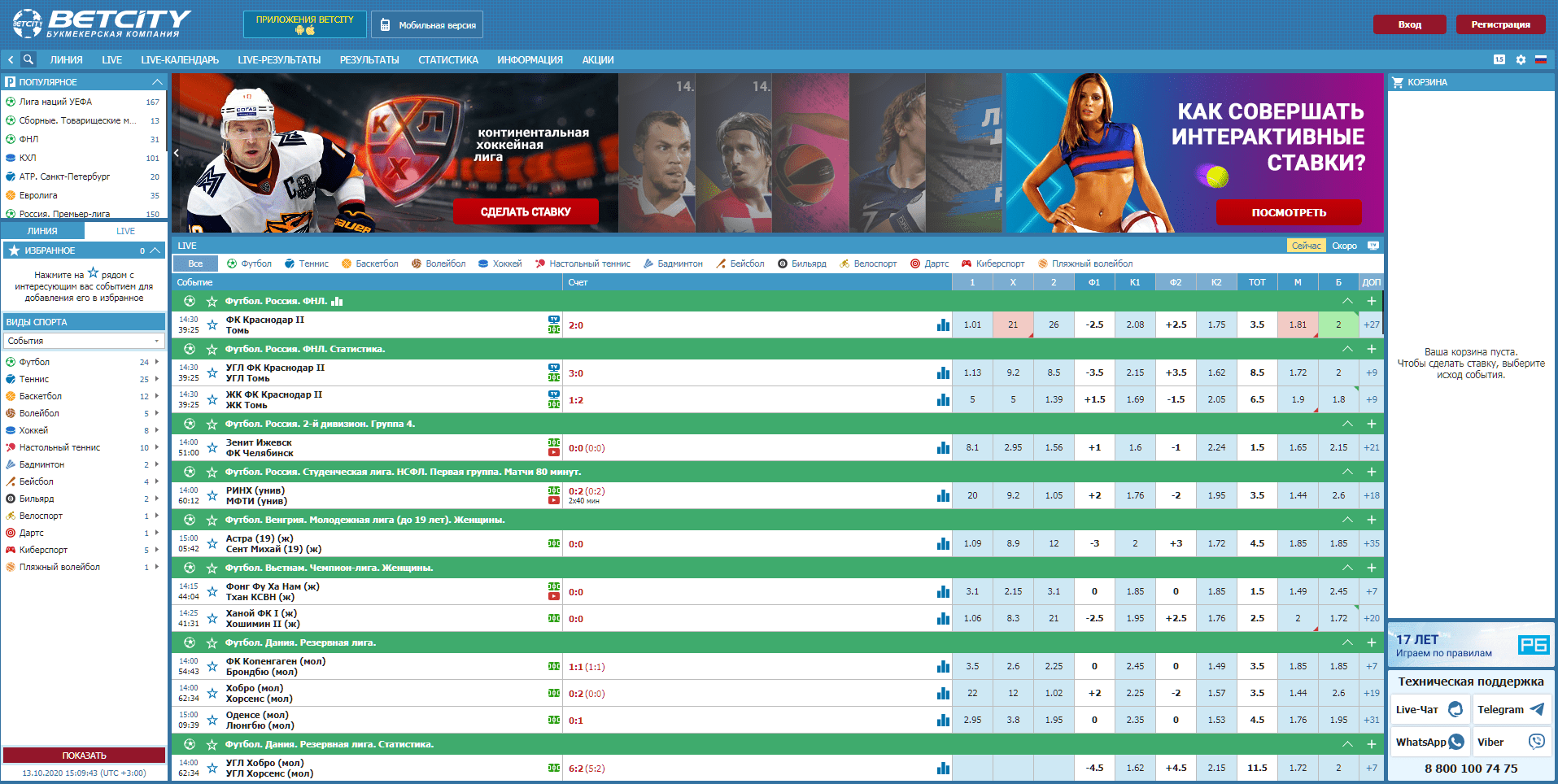1558x784 pixels.
Task: Show all sports with Все filter
Action: pos(195,264)
